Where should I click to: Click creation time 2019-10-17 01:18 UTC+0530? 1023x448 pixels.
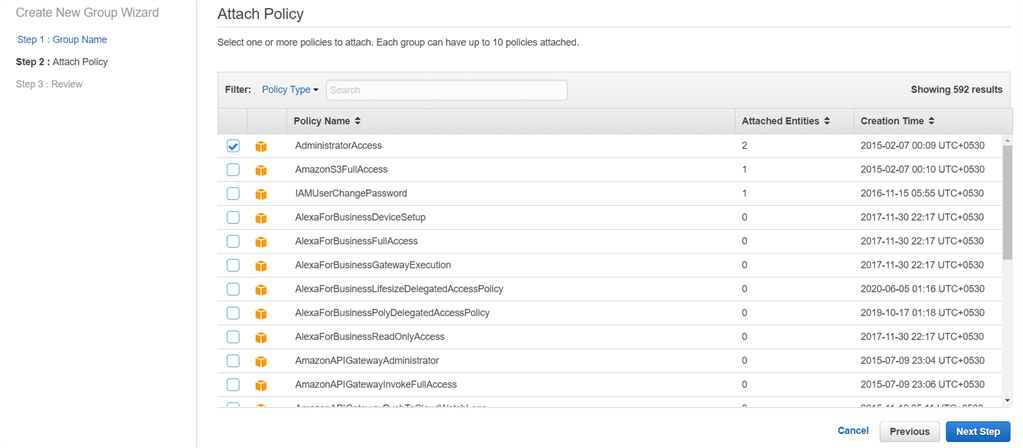(923, 313)
